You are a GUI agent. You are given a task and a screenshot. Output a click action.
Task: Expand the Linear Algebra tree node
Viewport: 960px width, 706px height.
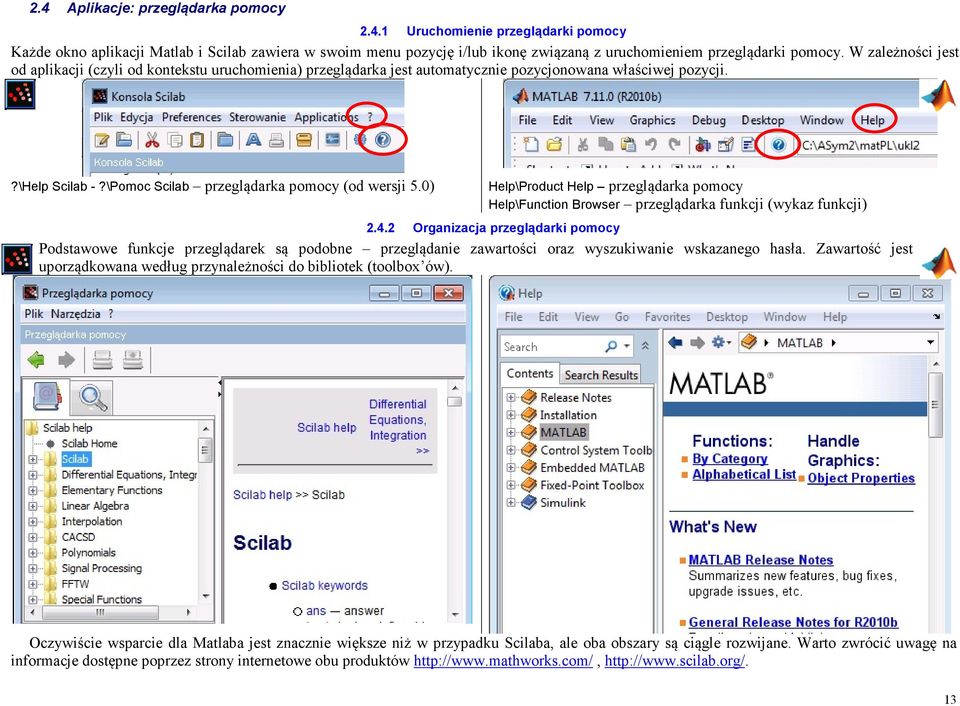click(33, 506)
